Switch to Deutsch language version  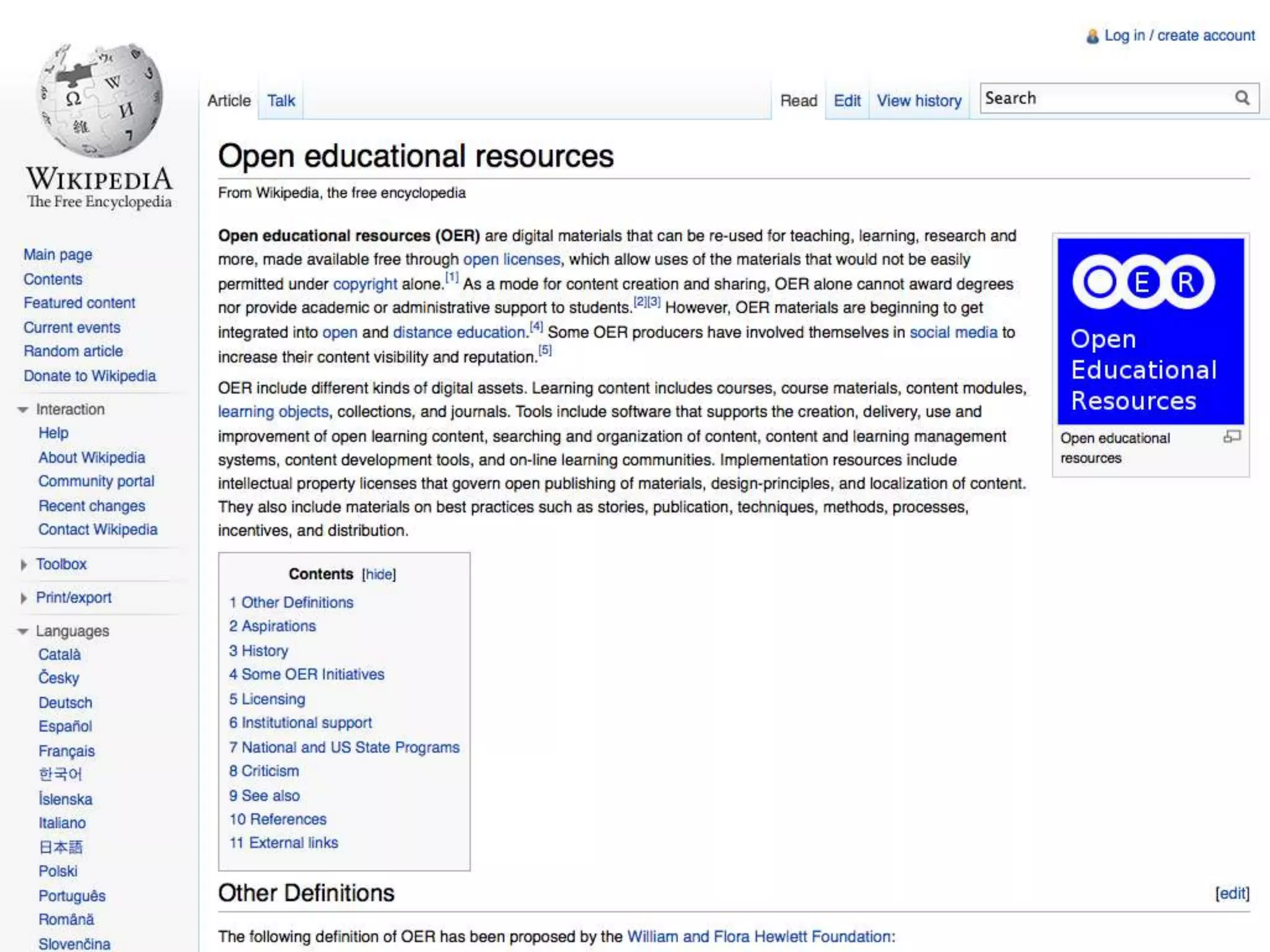(x=65, y=703)
